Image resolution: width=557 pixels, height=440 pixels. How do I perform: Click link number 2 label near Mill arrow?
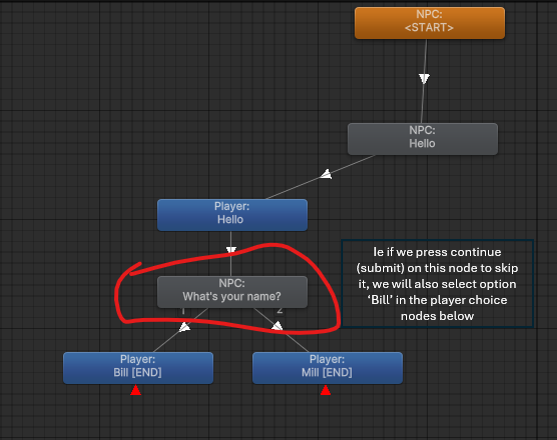coord(280,310)
